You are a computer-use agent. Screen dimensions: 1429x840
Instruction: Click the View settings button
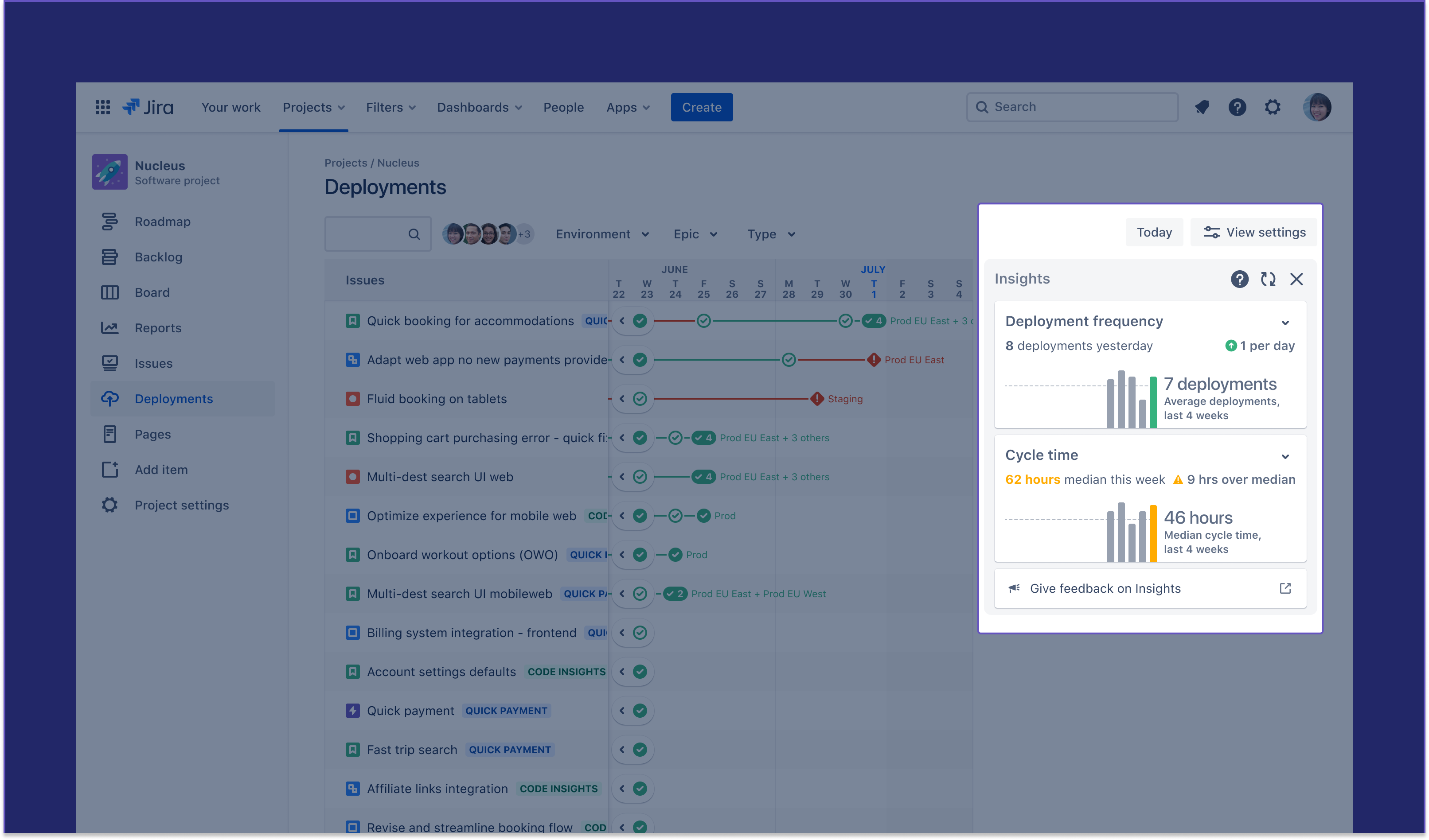tap(1254, 233)
